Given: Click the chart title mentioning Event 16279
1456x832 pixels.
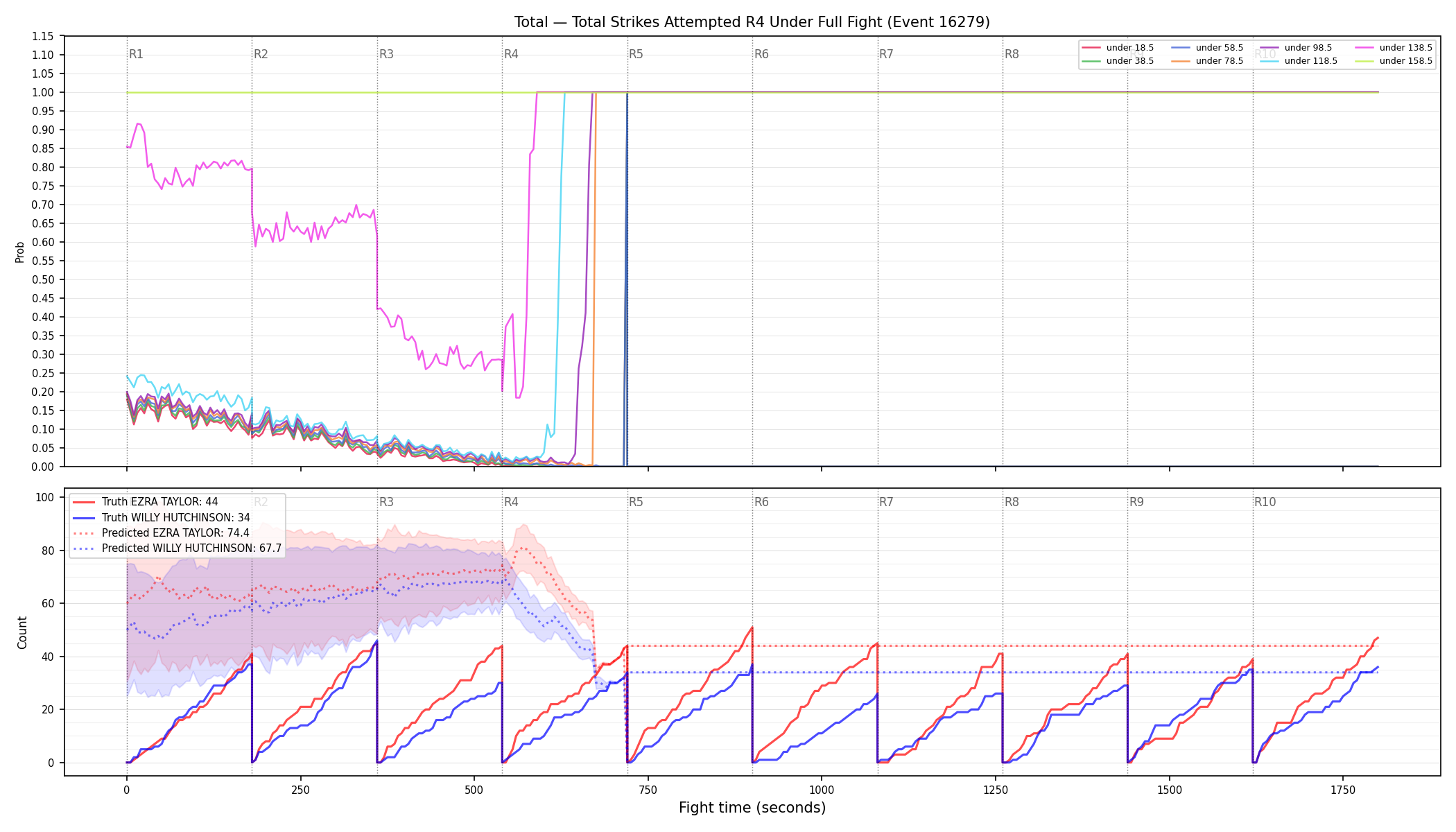Looking at the screenshot, I should pos(752,22).
